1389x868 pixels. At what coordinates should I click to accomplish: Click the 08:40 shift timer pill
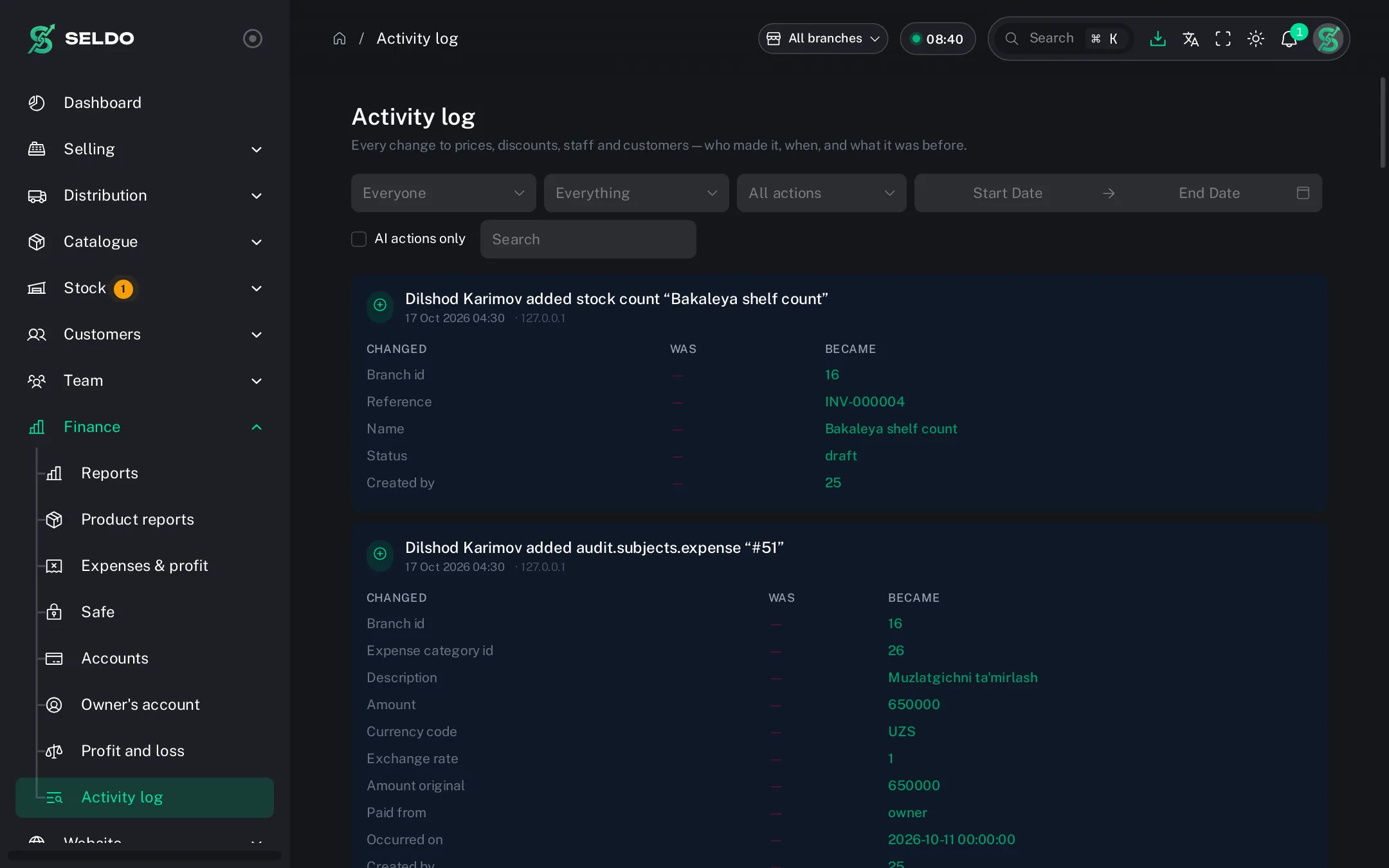938,39
